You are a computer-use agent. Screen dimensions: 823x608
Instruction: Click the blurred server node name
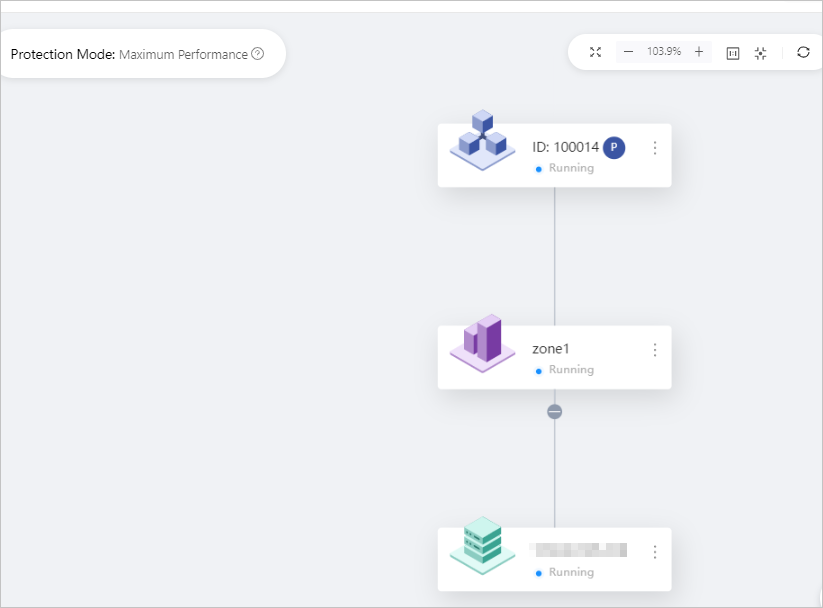point(578,550)
